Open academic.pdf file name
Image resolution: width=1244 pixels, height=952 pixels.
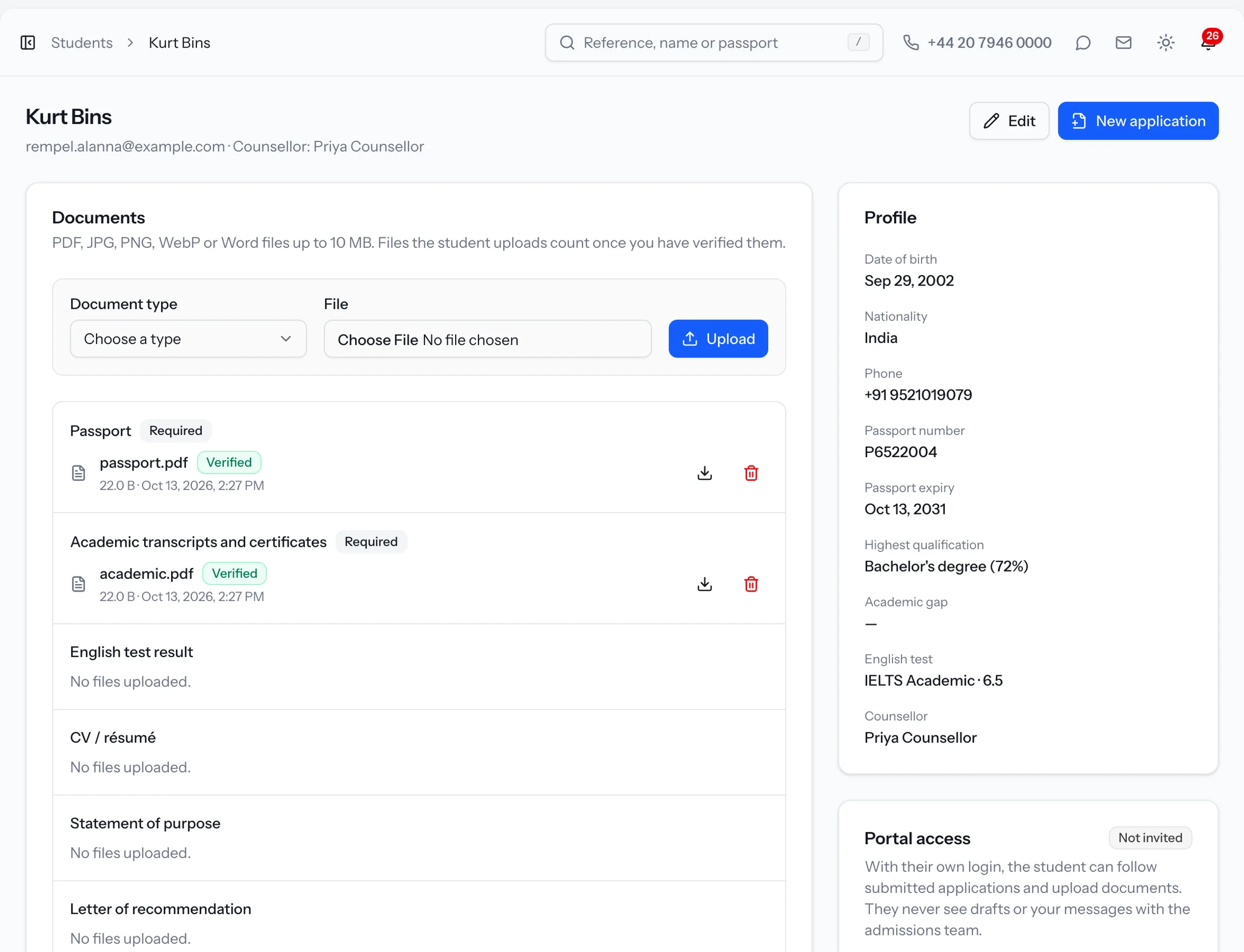point(146,574)
